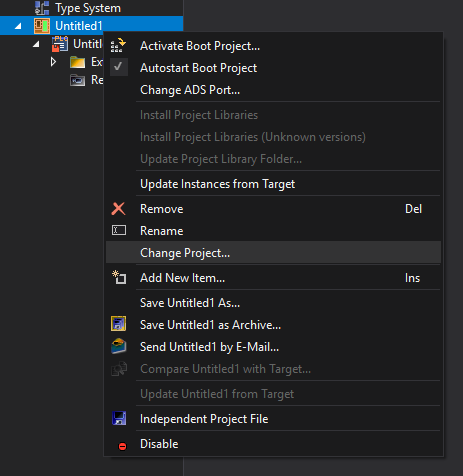Click the Send by E-Mail icon
Image resolution: width=463 pixels, height=476 pixels.
pyautogui.click(x=119, y=346)
